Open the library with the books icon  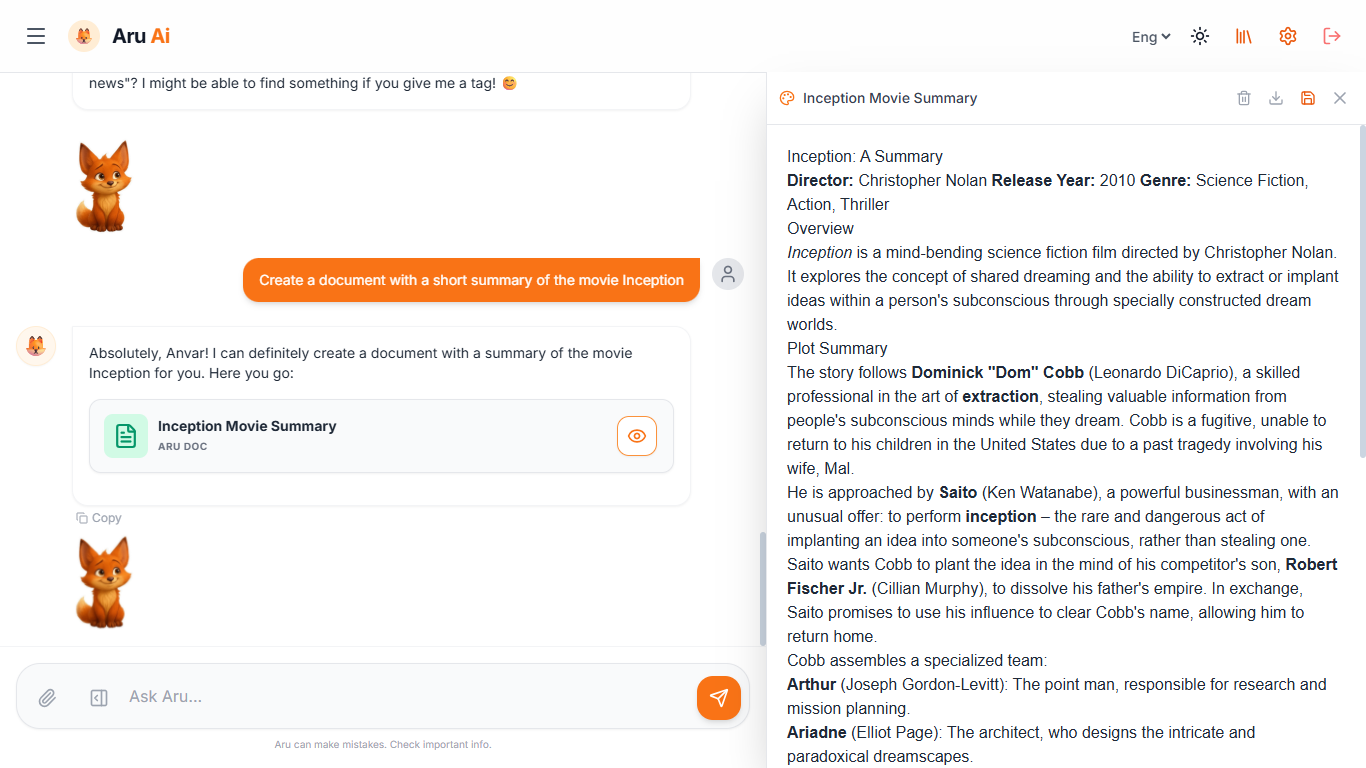pos(1243,36)
